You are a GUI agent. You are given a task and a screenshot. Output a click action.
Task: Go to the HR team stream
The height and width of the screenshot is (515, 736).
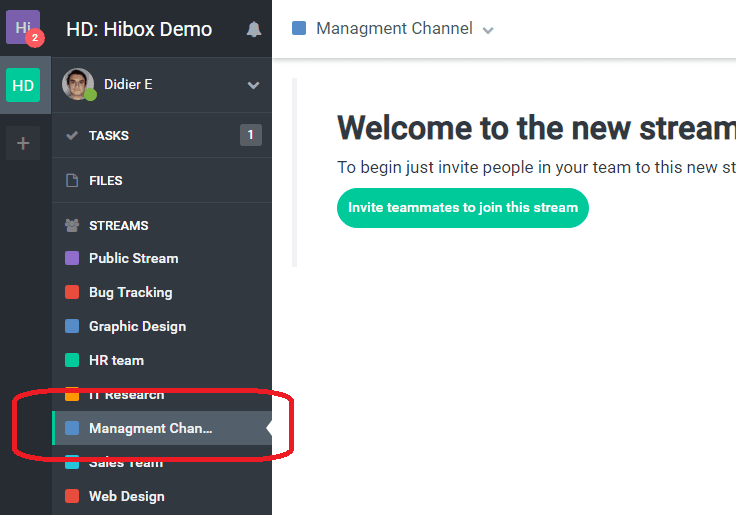[x=116, y=360]
